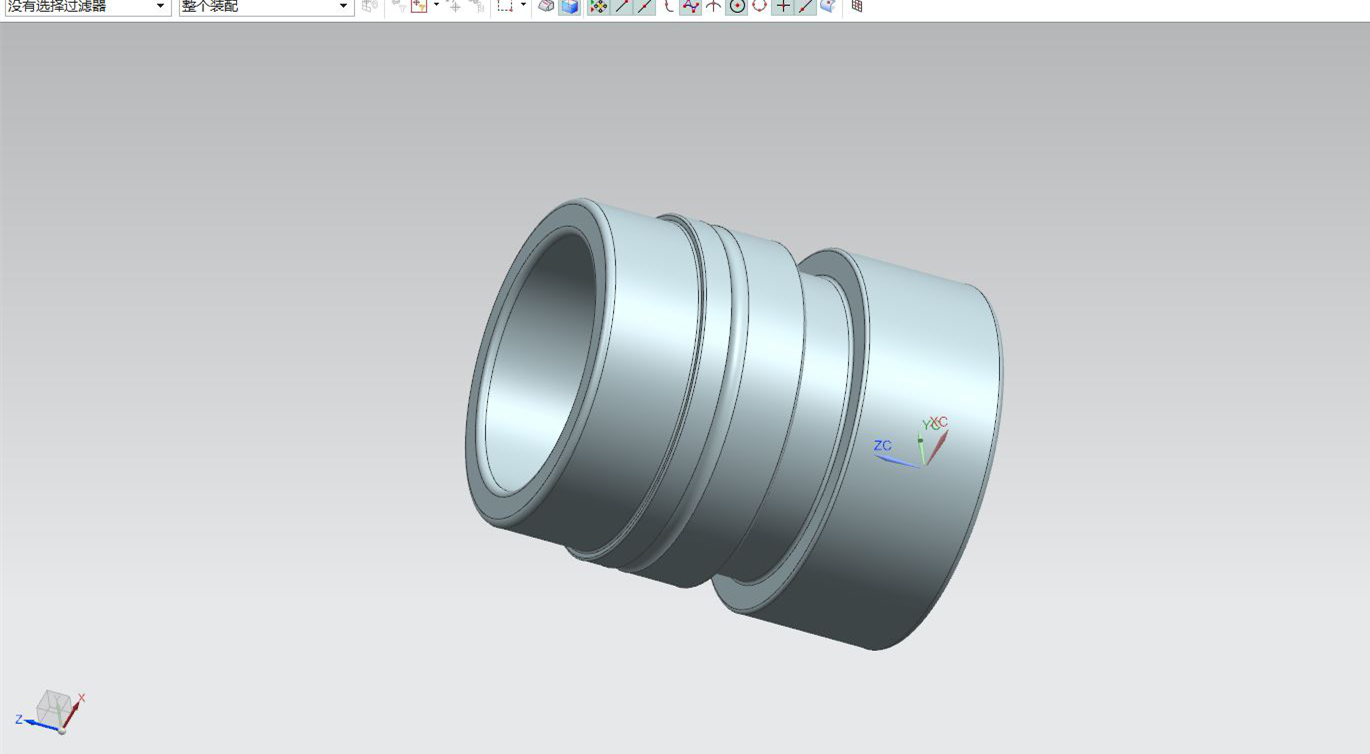The height and width of the screenshot is (754, 1370).
Task: Click the grey box hidden-wireframe selection icon
Action: pyautogui.click(x=546, y=6)
